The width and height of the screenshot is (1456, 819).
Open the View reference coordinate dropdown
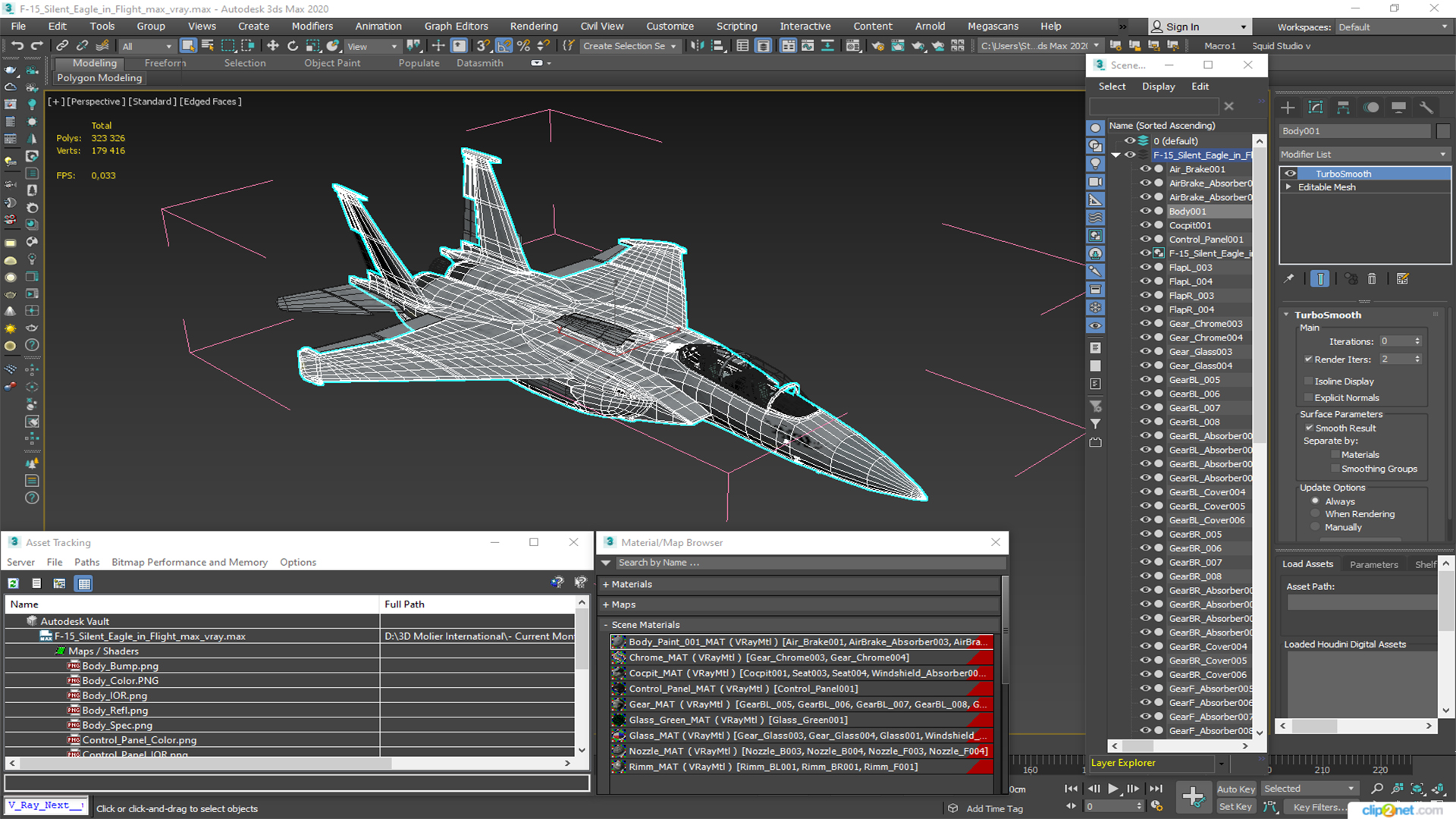372,46
